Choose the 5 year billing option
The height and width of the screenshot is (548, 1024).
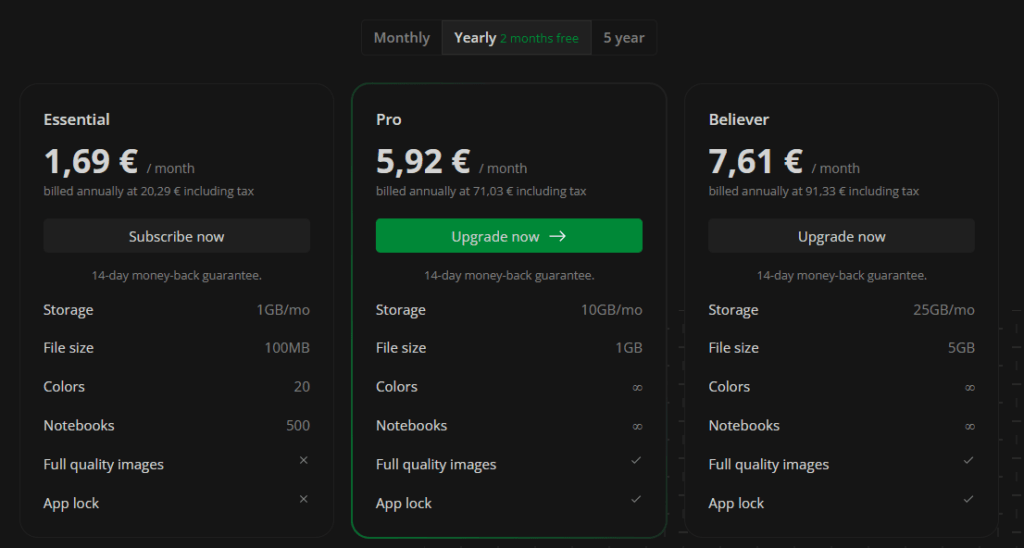coord(624,38)
